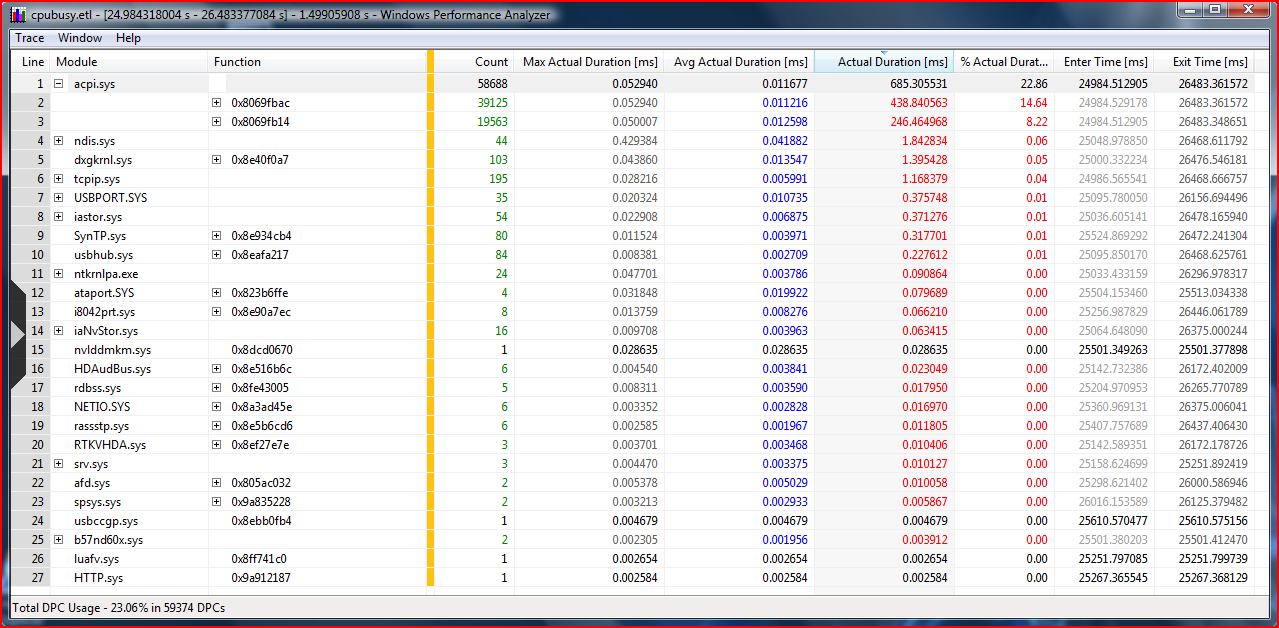Viewport: 1279px width, 628px height.
Task: Open the left side flyout arrow panel
Action: (17, 334)
